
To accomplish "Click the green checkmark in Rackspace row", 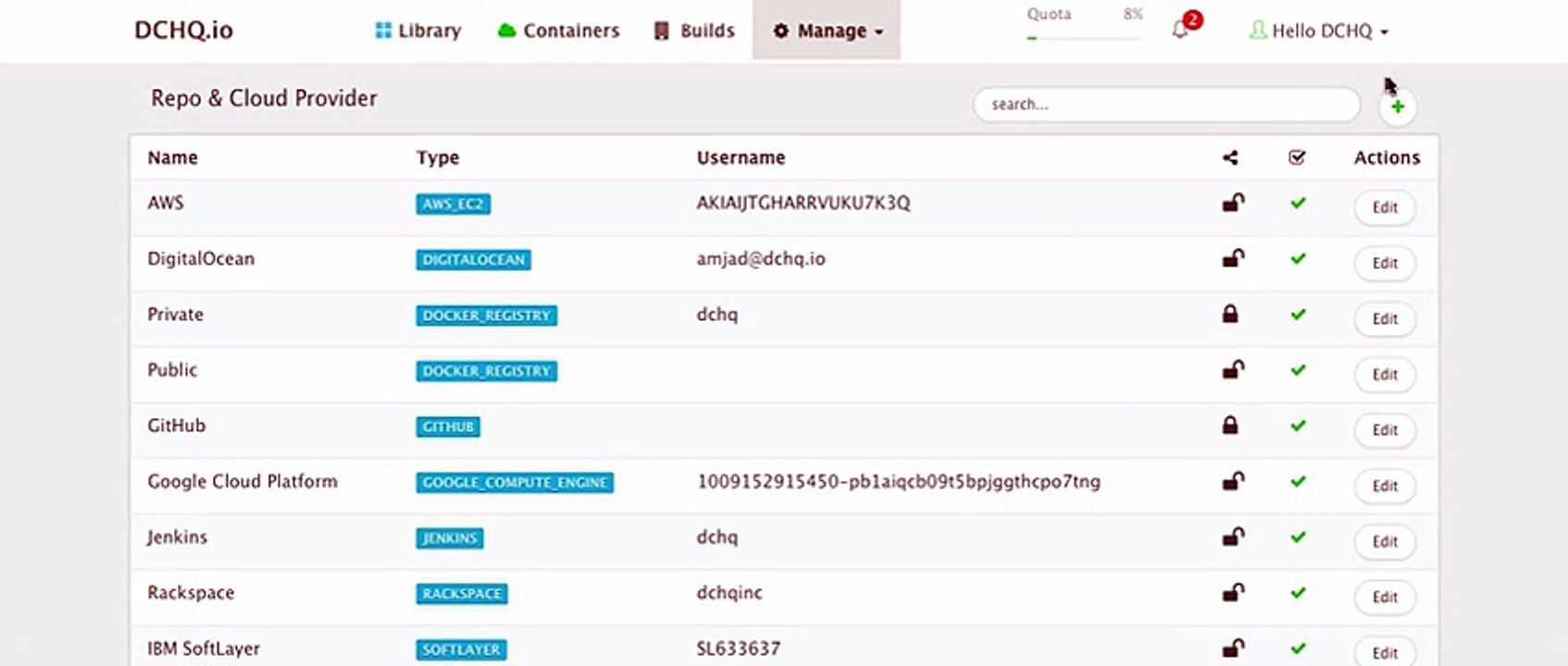I will 1298,592.
